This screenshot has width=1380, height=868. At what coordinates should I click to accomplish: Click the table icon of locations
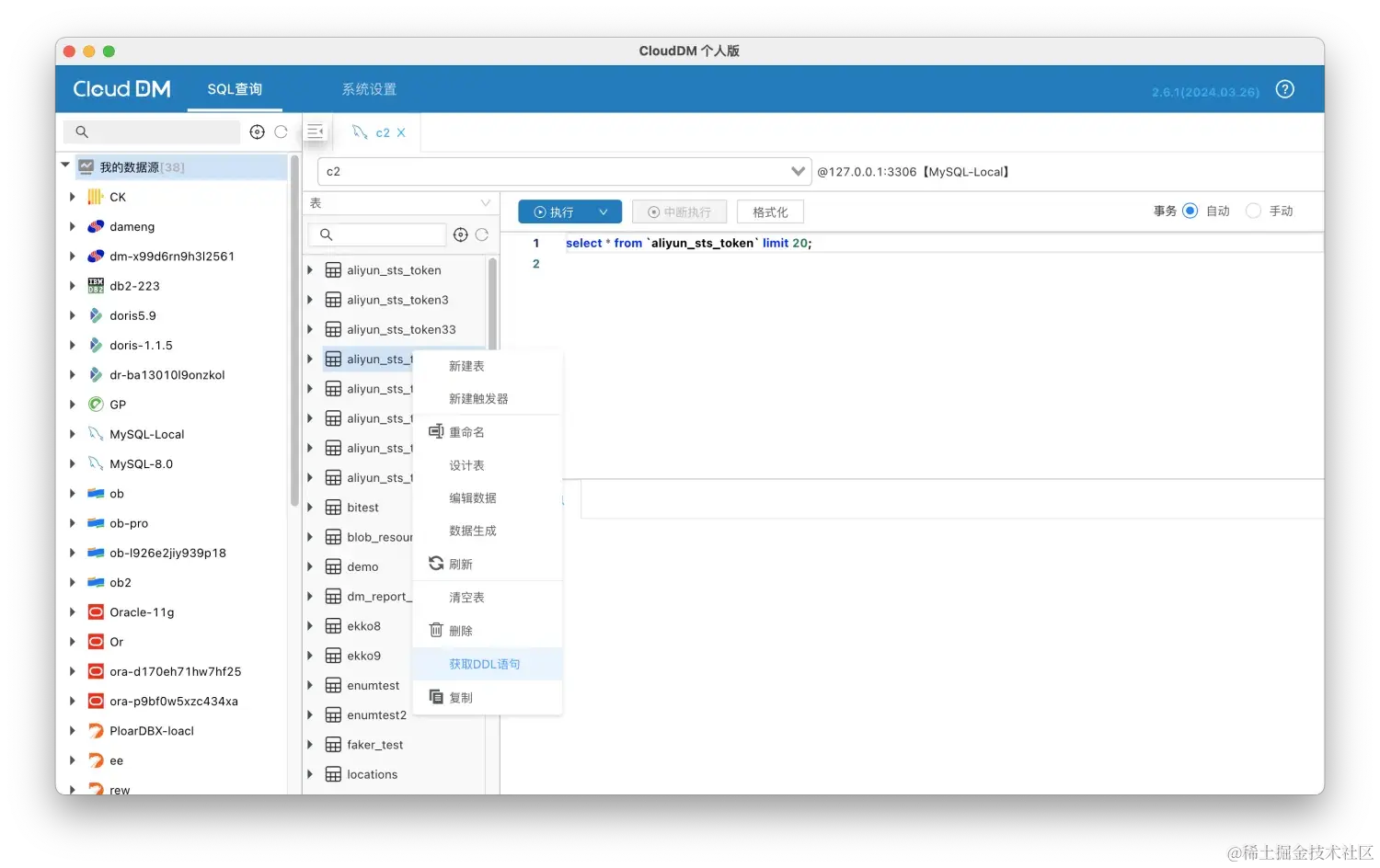click(x=333, y=774)
